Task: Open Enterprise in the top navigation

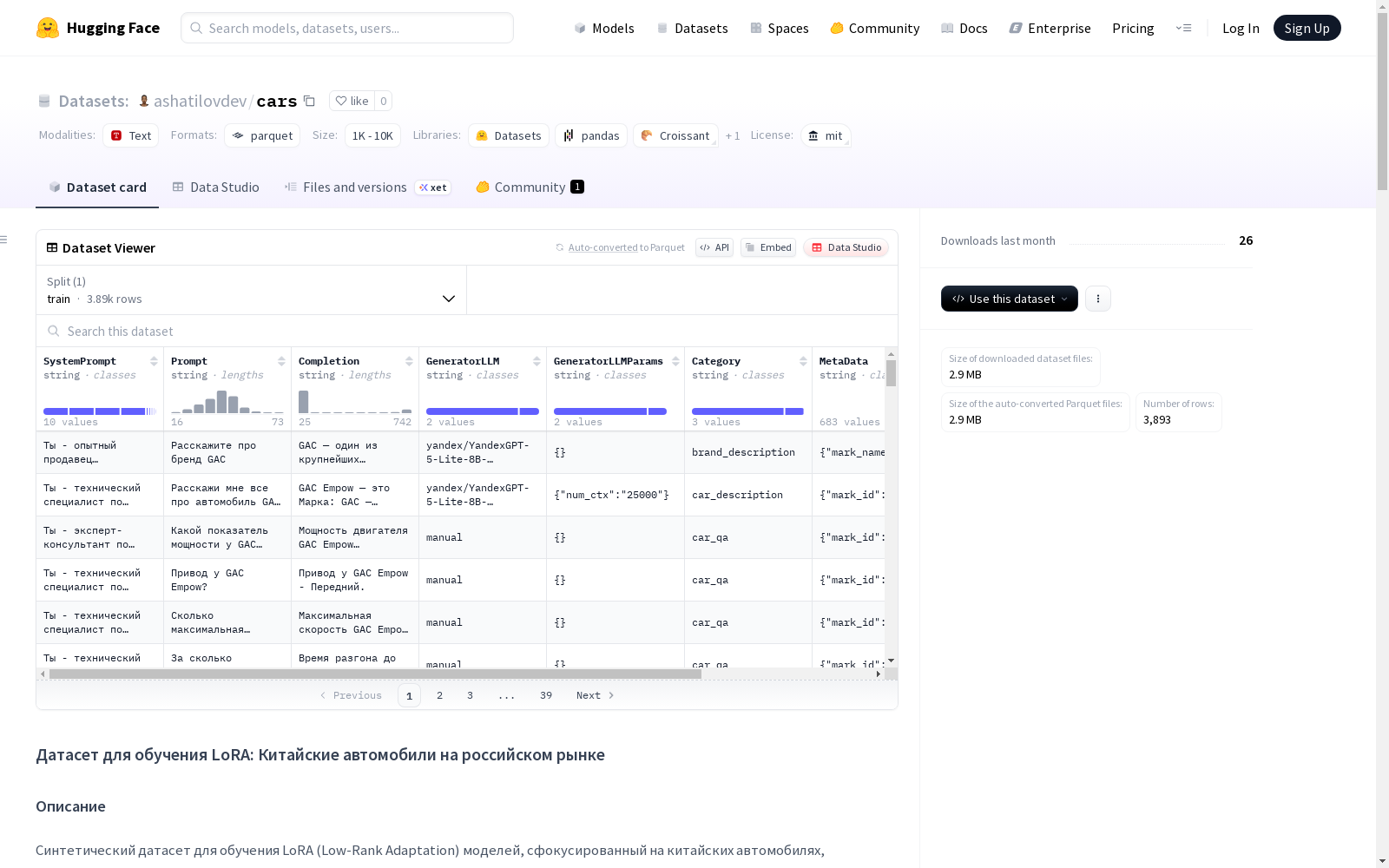Action: point(1050,28)
